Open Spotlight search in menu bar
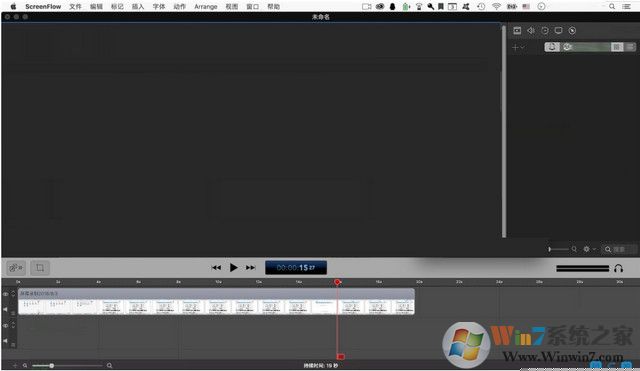 point(612,7)
